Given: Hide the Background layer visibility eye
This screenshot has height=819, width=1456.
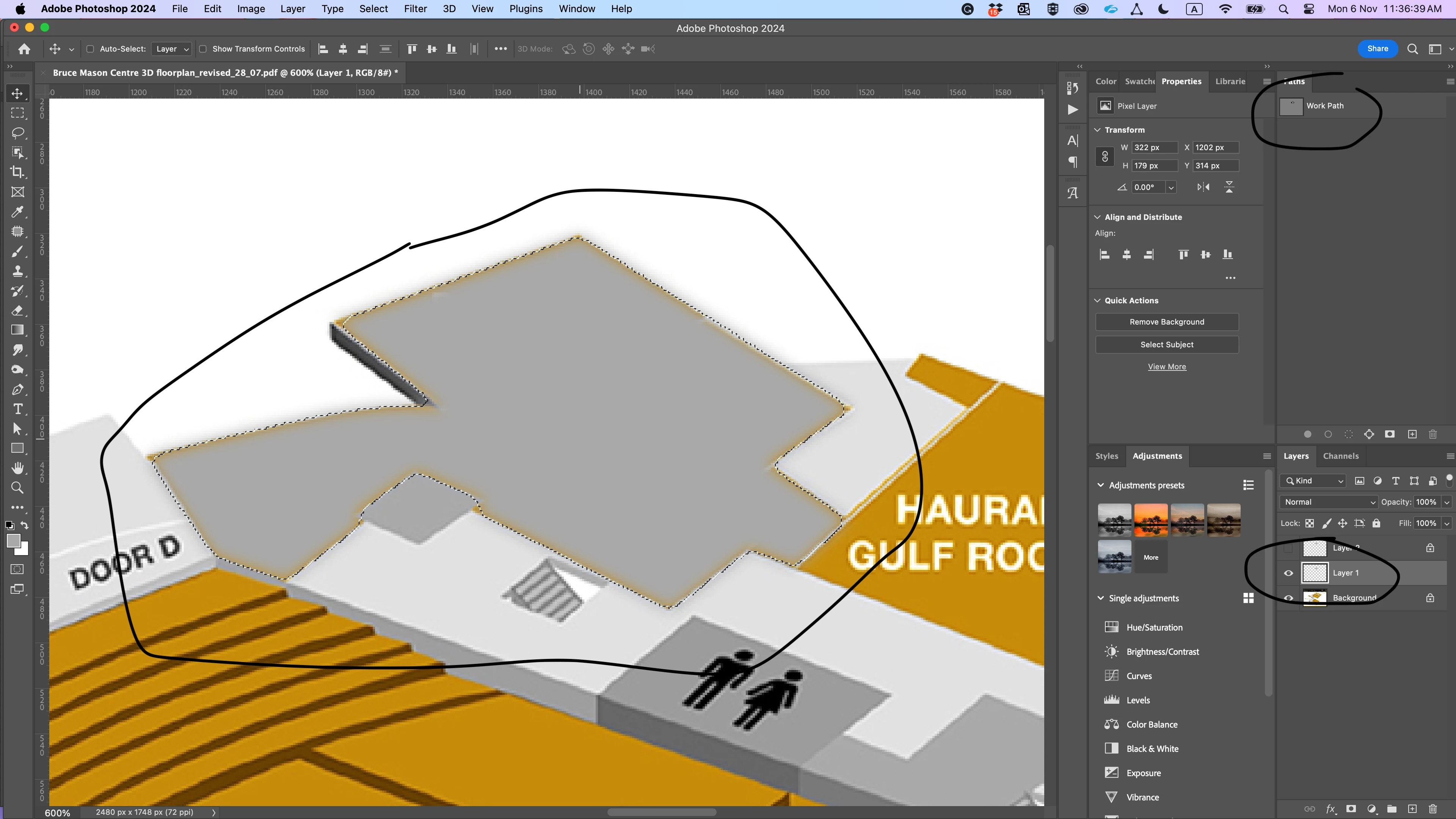Looking at the screenshot, I should tap(1289, 598).
